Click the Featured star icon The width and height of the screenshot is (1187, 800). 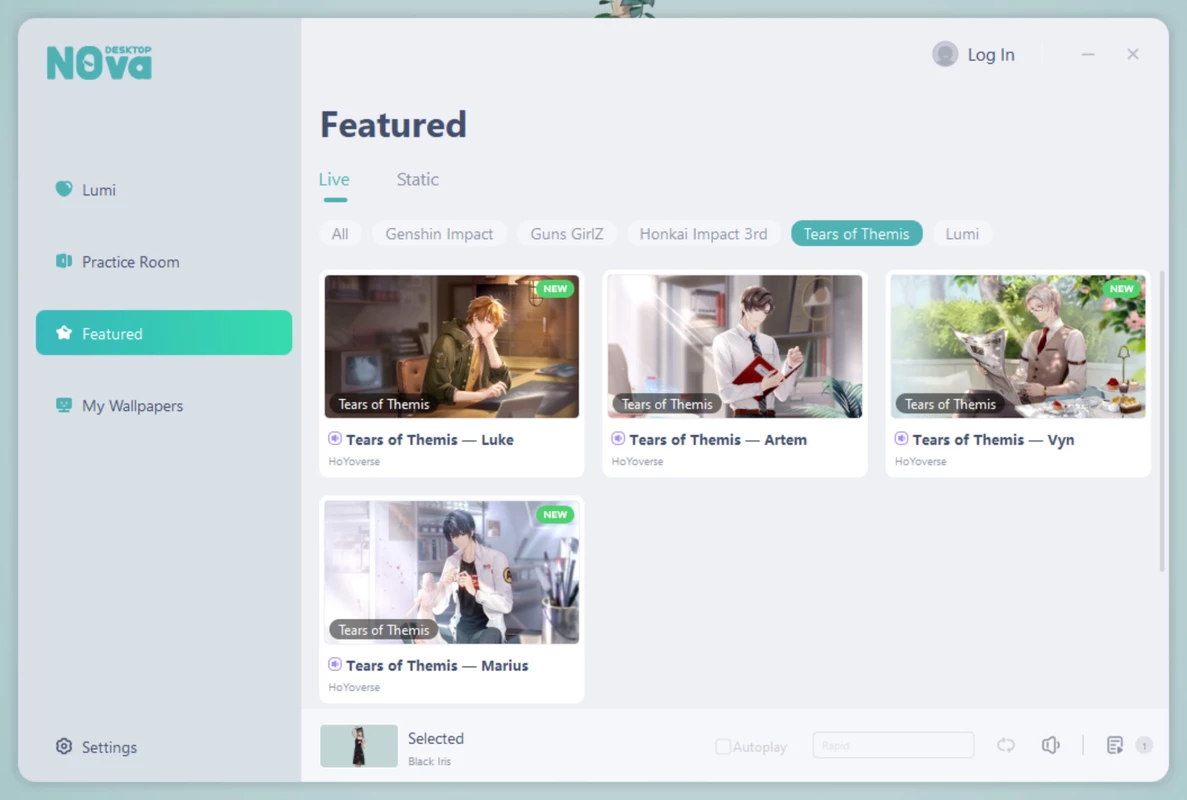[x=64, y=333]
